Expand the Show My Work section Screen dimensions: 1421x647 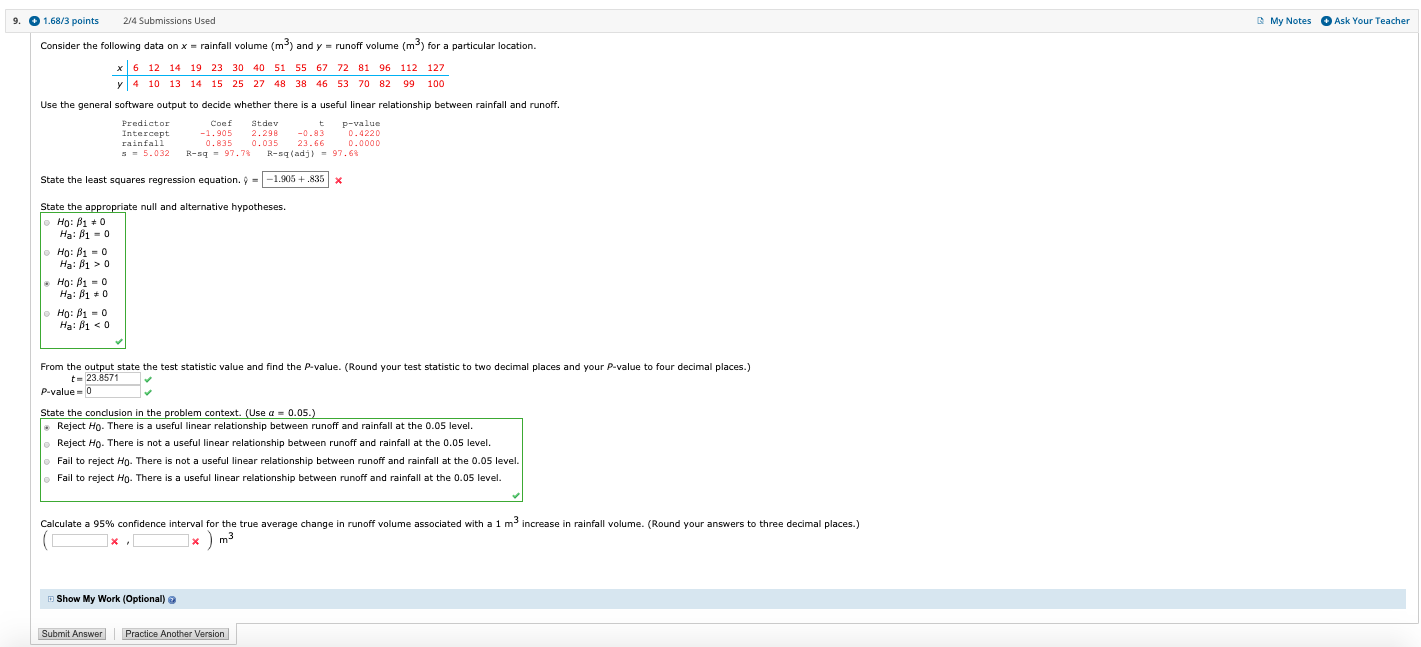click(x=50, y=597)
